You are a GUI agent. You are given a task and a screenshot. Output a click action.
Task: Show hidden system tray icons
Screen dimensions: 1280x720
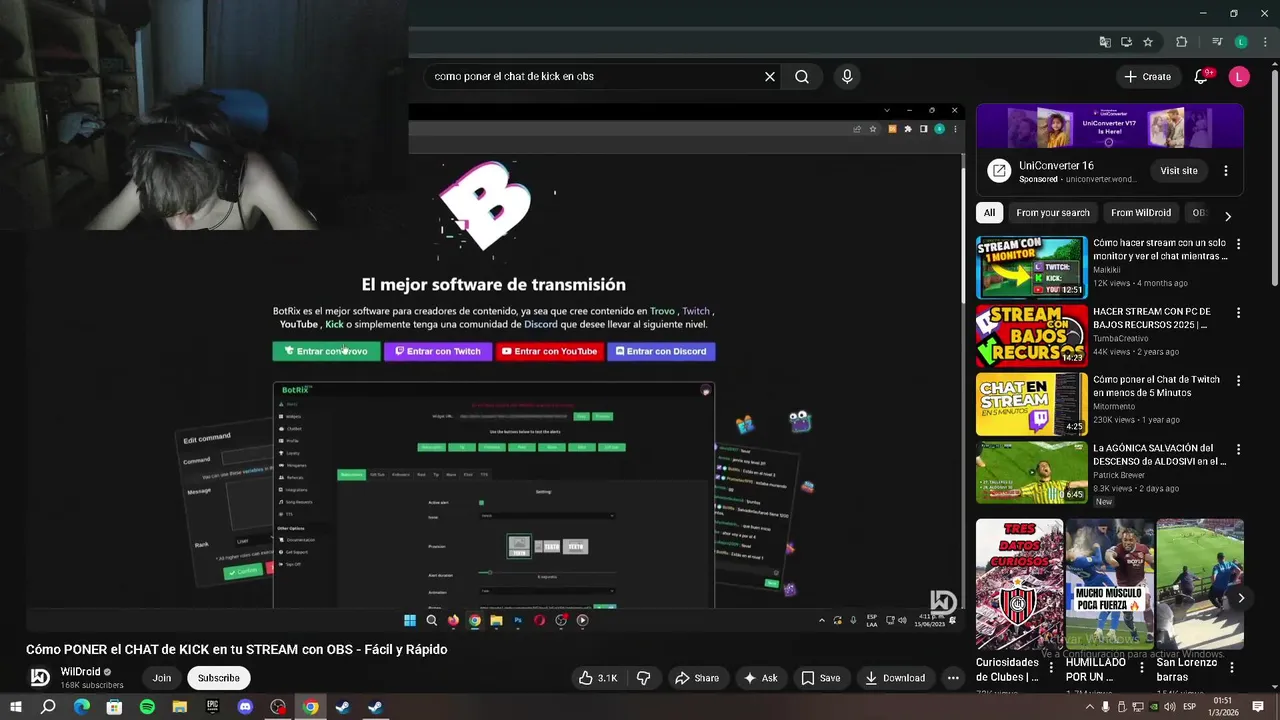pyautogui.click(x=1090, y=707)
